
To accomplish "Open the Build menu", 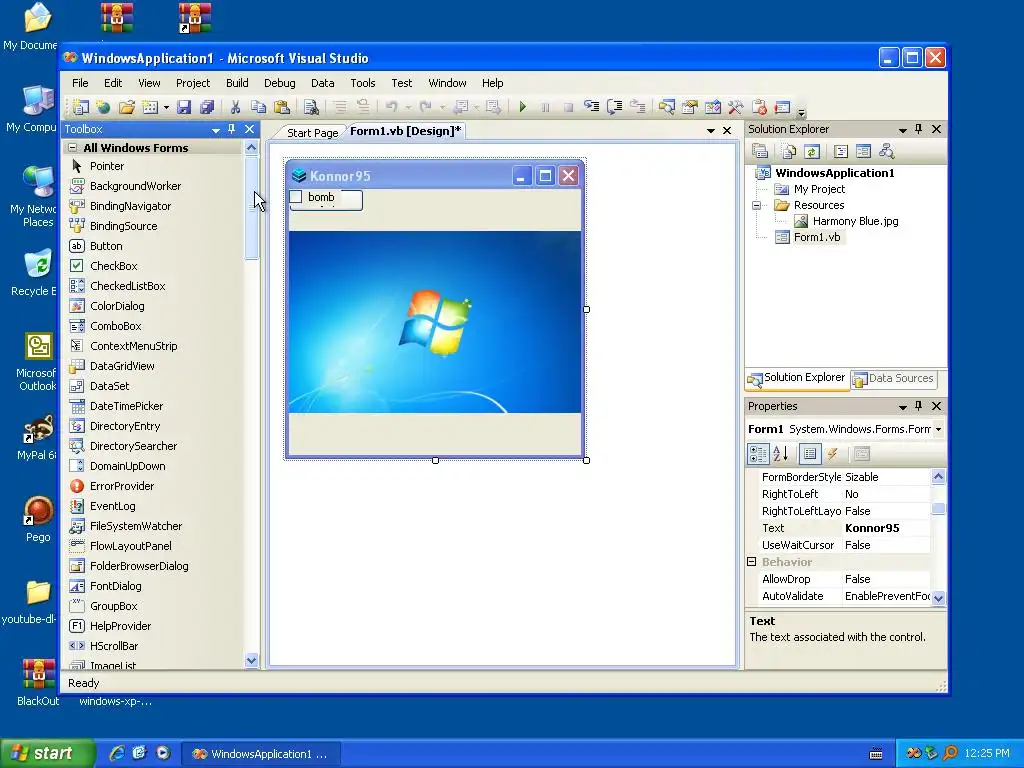I will click(x=237, y=83).
